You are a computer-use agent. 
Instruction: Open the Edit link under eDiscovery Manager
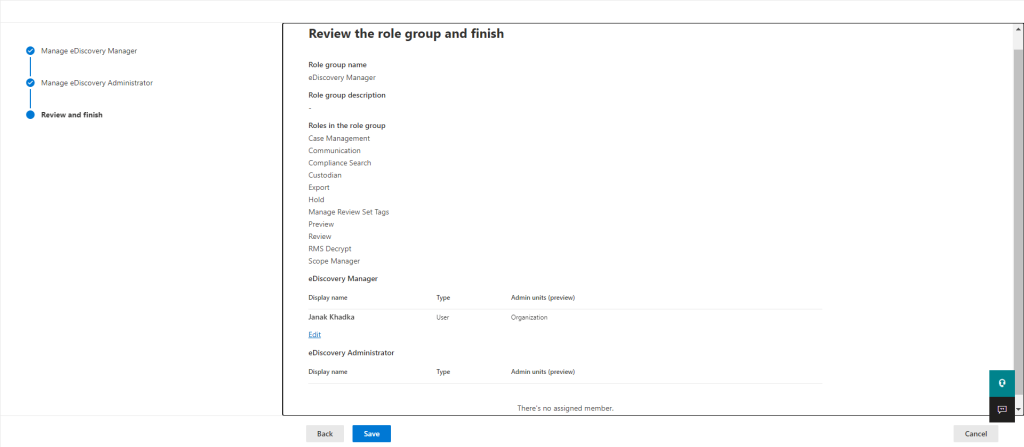point(315,335)
